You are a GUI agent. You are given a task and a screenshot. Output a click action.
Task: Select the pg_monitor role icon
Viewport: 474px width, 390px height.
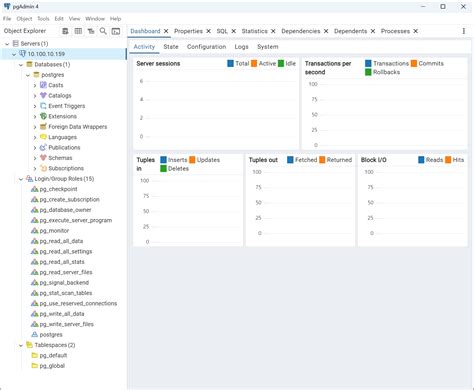pos(34,231)
